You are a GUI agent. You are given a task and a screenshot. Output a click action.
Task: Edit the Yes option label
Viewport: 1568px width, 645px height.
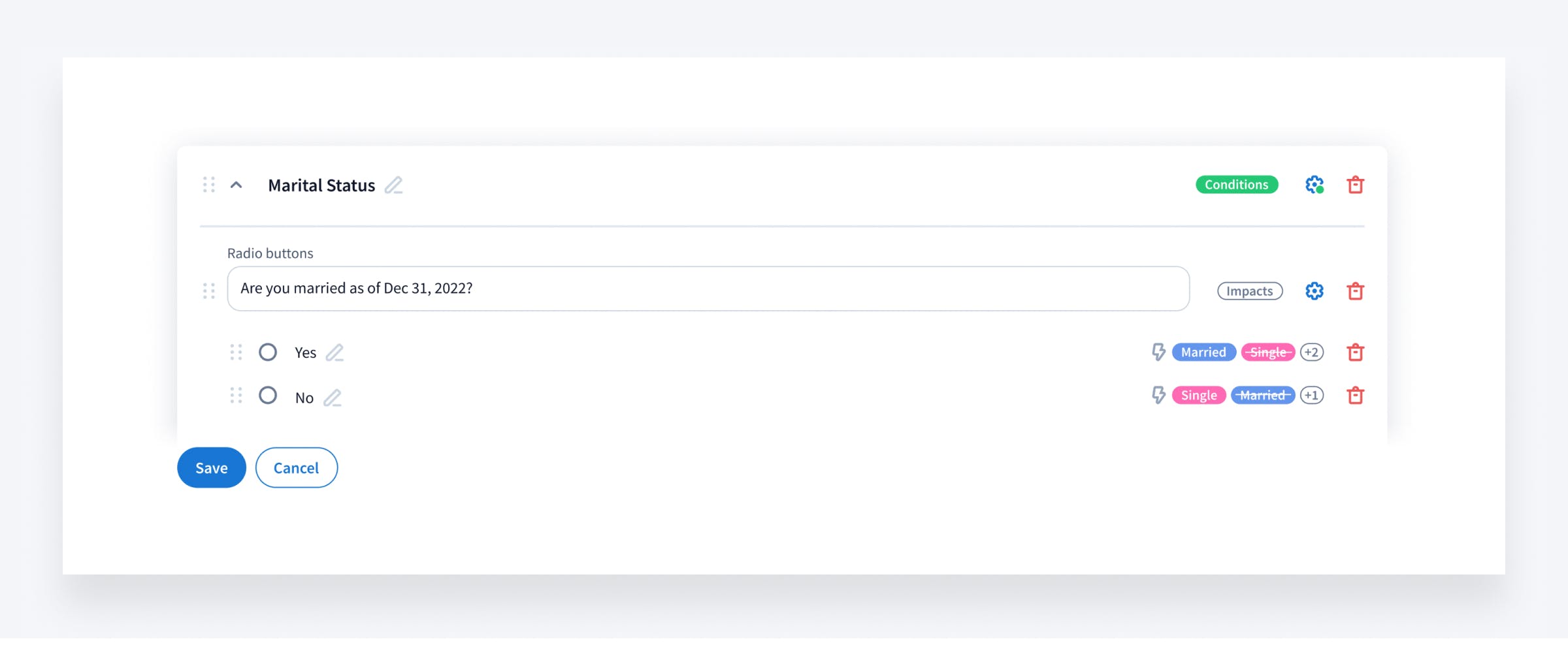[335, 353]
